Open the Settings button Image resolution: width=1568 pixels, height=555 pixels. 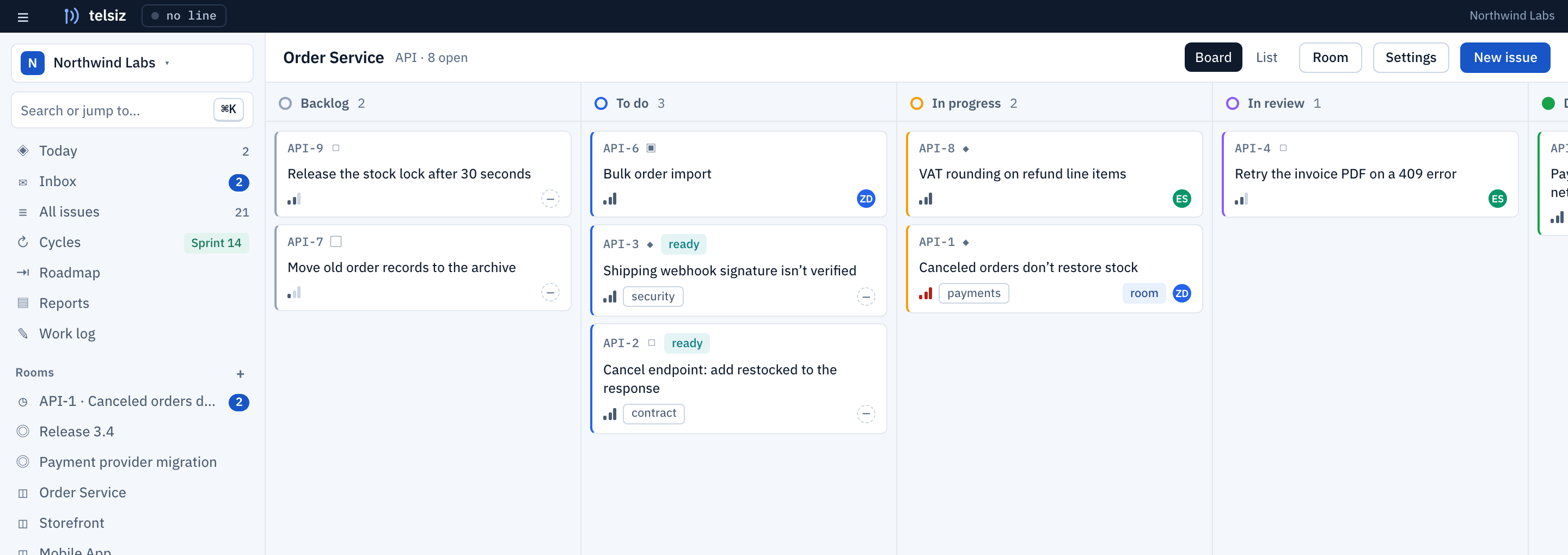point(1410,57)
